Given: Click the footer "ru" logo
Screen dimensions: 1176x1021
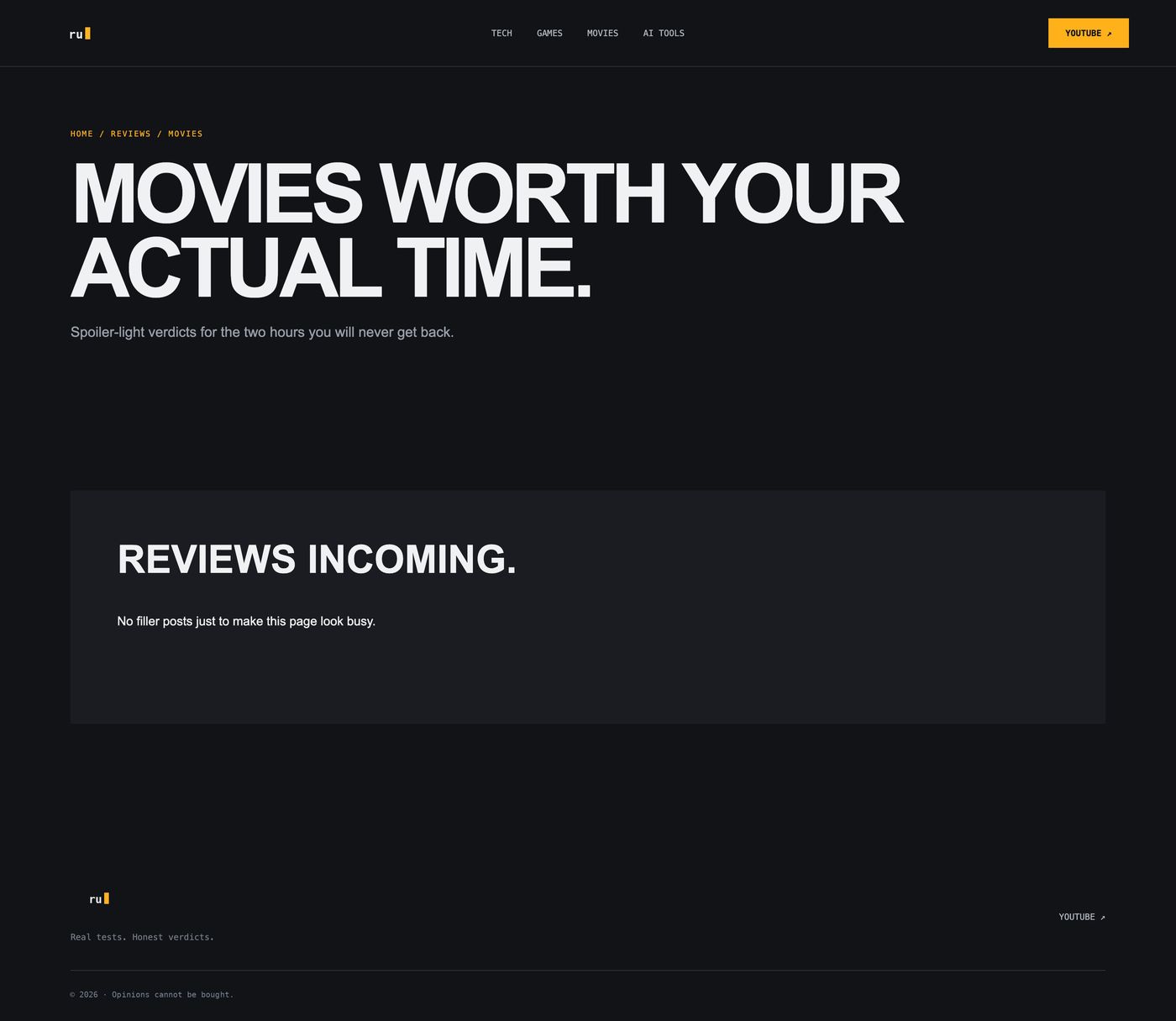Looking at the screenshot, I should point(99,899).
